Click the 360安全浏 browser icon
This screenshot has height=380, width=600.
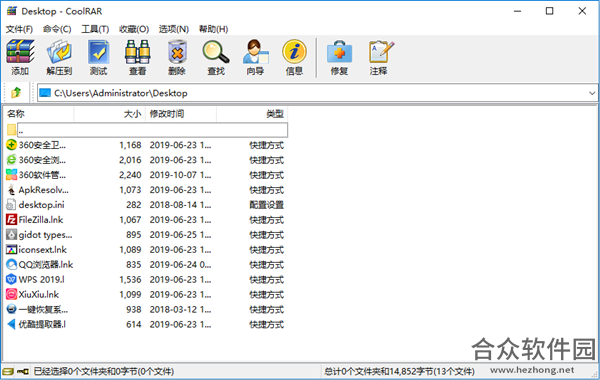coord(11,160)
